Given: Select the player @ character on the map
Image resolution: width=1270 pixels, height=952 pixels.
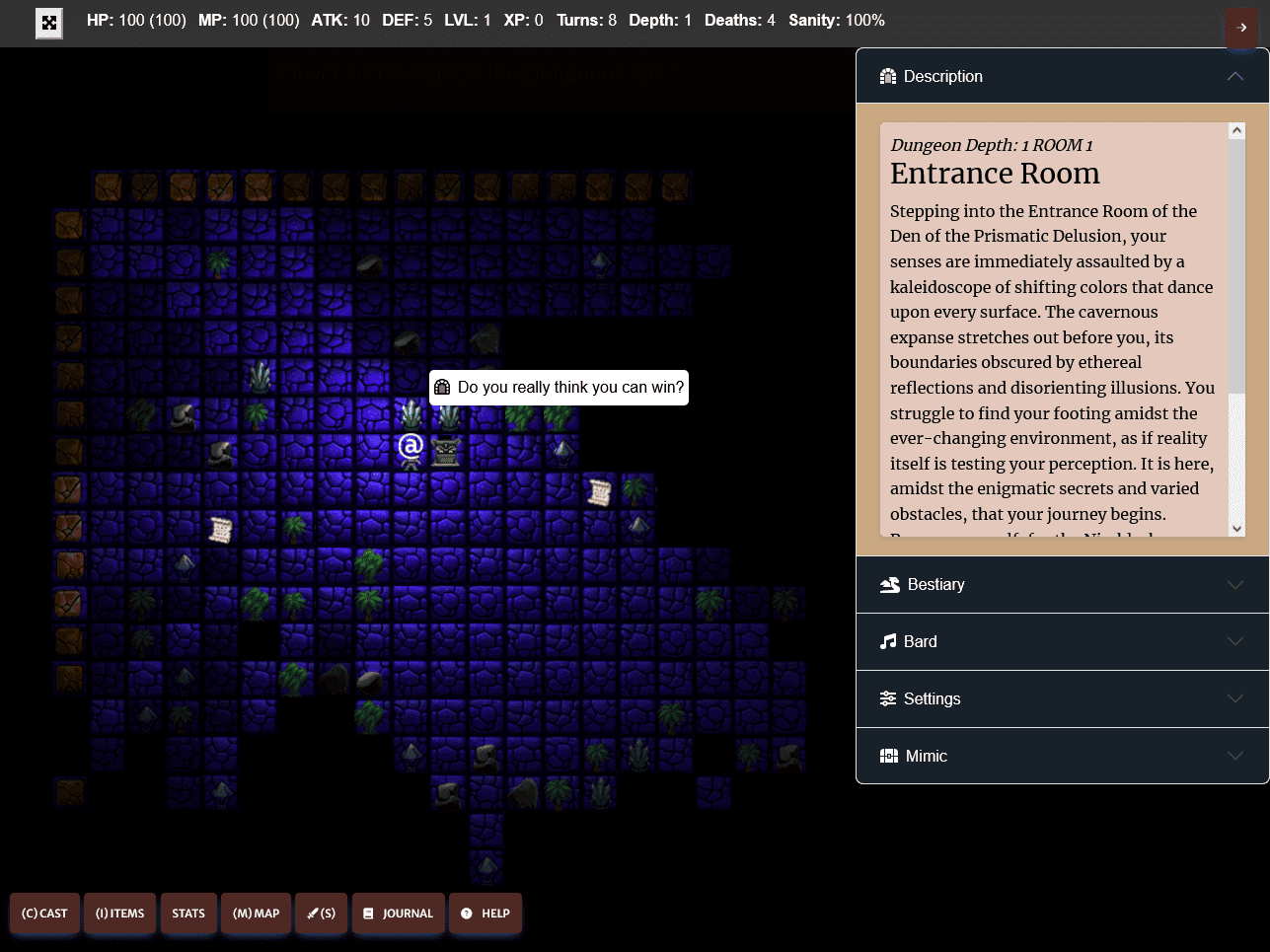Looking at the screenshot, I should (x=411, y=450).
